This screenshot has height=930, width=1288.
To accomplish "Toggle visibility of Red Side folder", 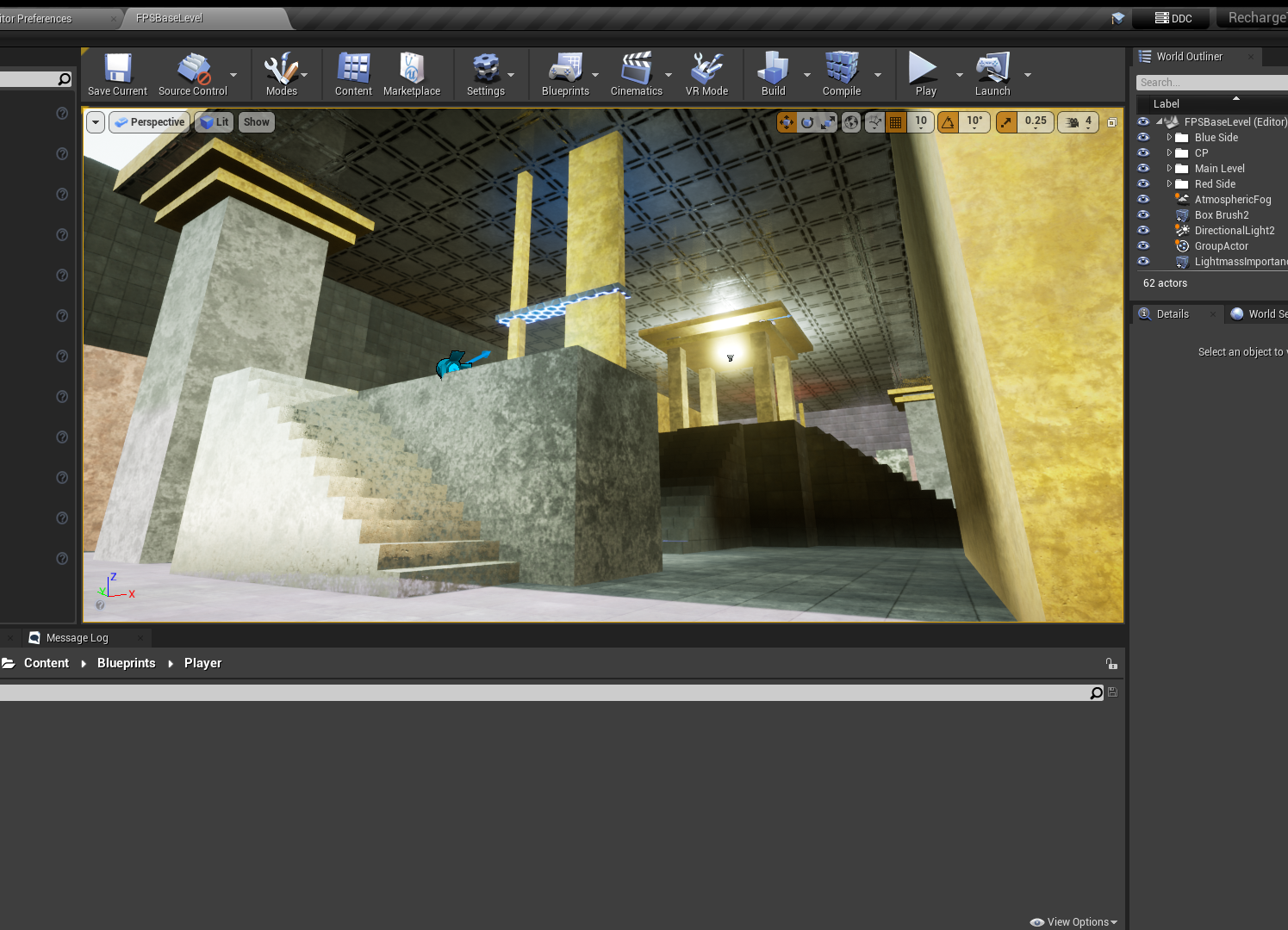I will coord(1143,183).
